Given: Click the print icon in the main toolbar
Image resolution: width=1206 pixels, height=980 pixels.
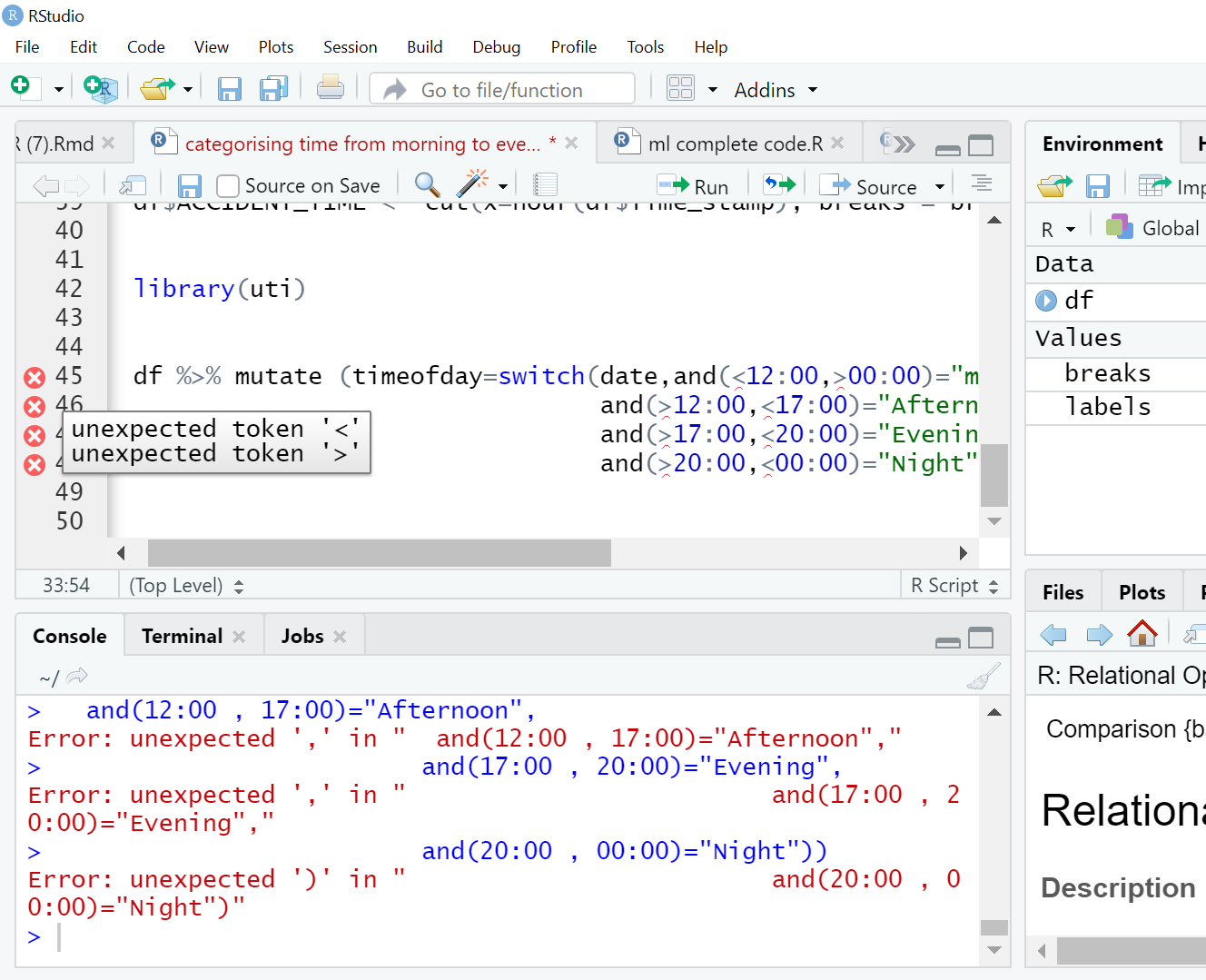Looking at the screenshot, I should click(330, 88).
